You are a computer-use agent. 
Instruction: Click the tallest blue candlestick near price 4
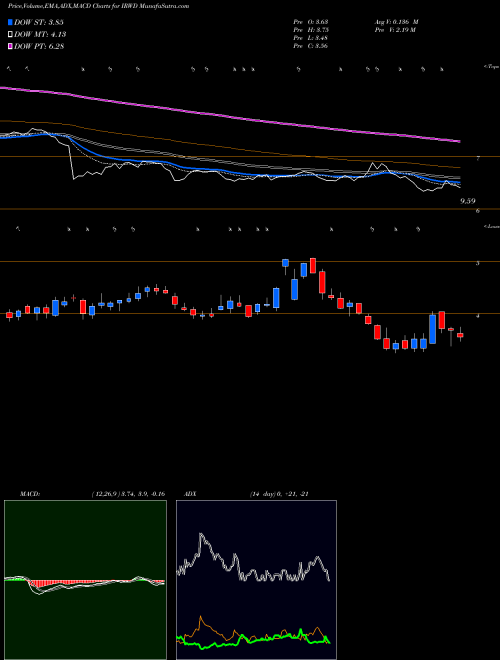[x=432, y=329]
